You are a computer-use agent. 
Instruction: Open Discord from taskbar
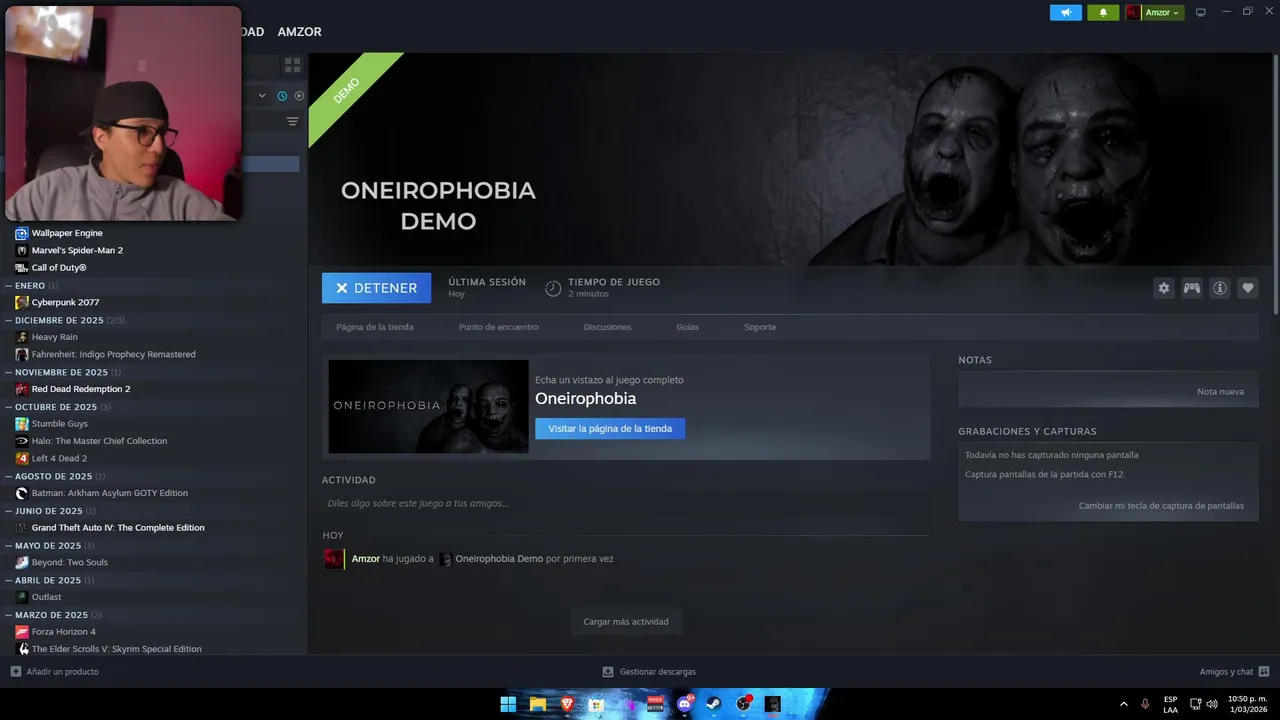click(685, 704)
